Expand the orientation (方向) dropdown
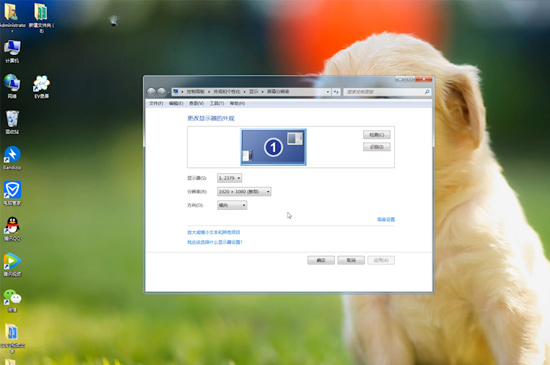Viewport: 550px width, 365px height. pyautogui.click(x=232, y=205)
